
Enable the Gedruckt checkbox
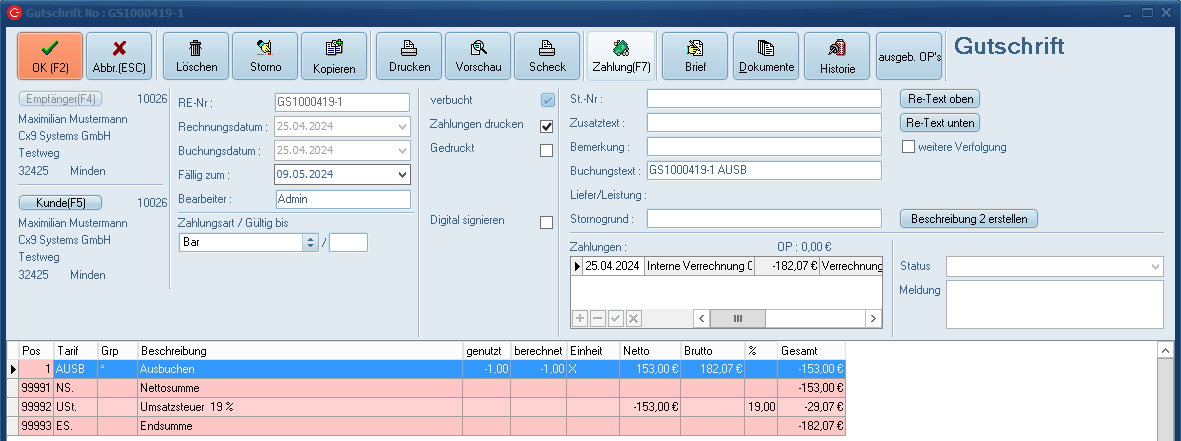click(547, 150)
